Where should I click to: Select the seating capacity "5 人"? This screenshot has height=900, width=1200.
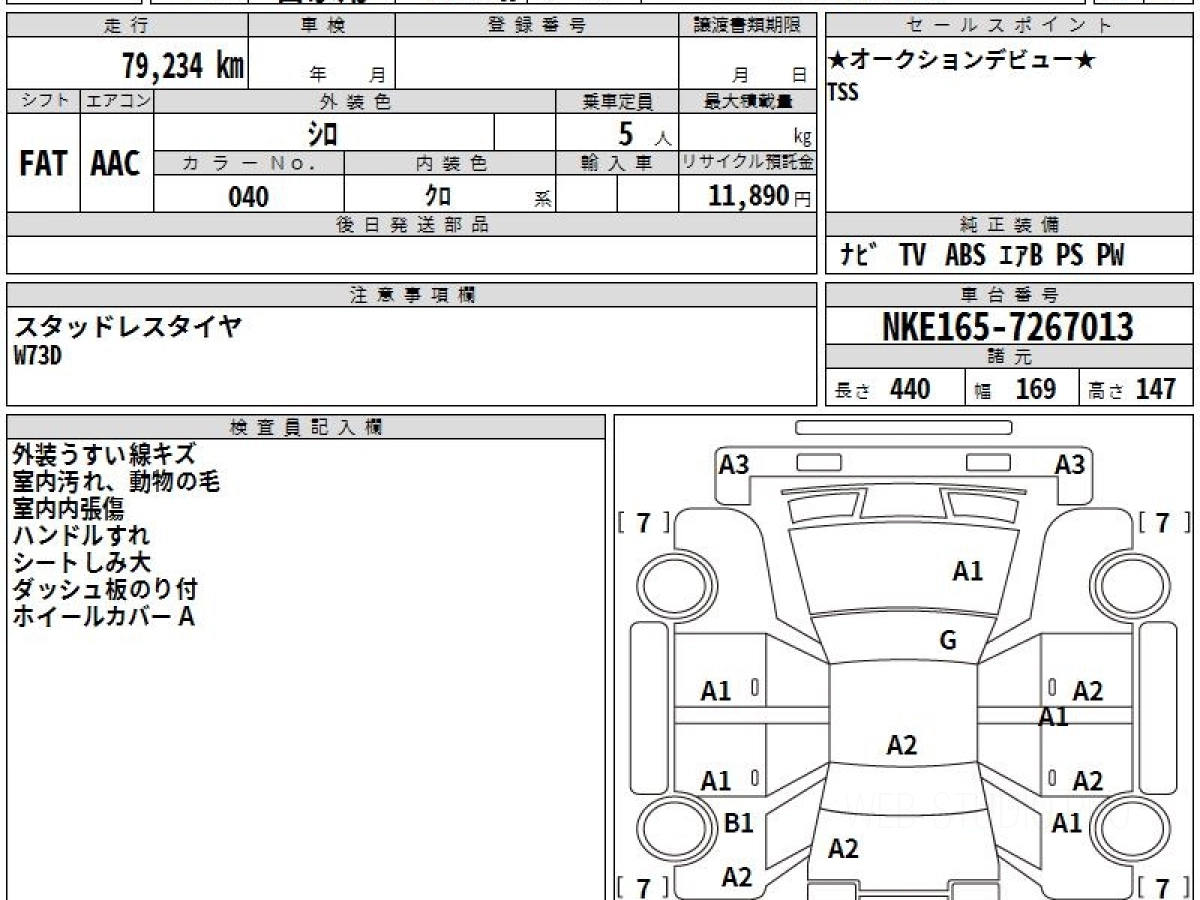click(644, 134)
